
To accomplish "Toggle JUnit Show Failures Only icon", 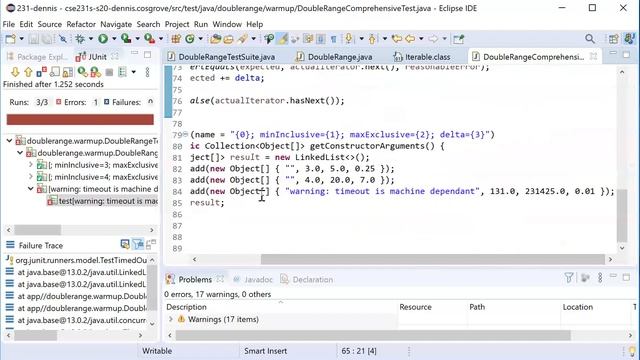I will point(41,72).
